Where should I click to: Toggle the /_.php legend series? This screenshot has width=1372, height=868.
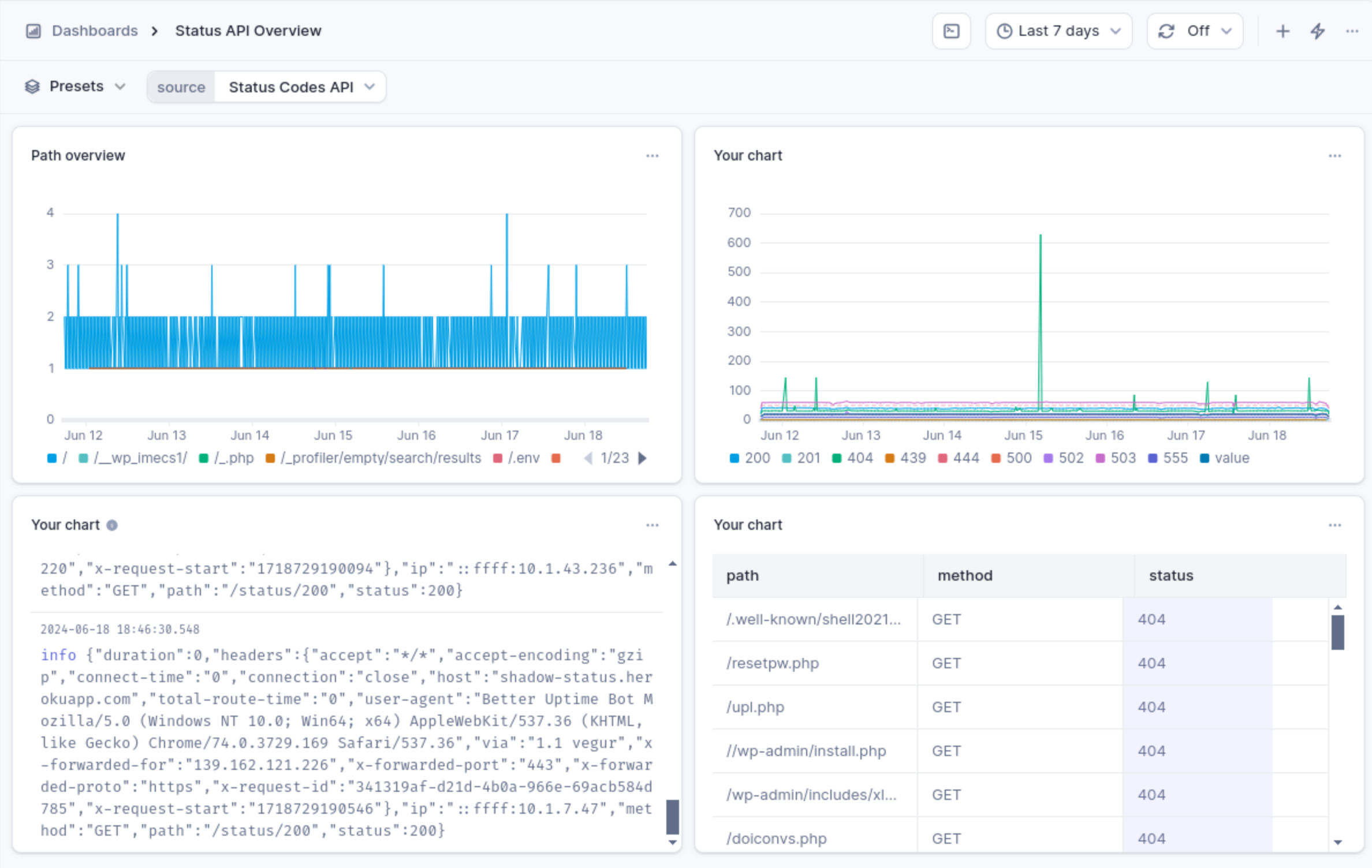226,458
